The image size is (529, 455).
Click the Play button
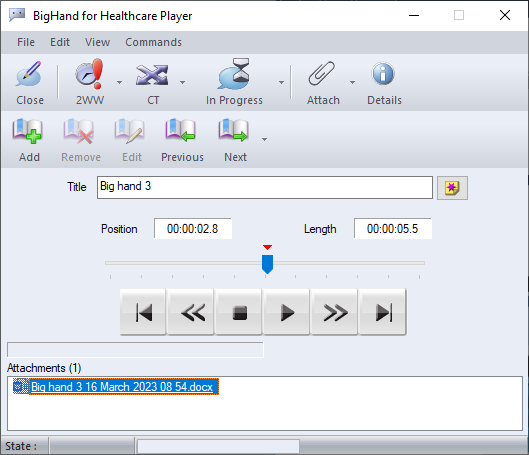coord(286,312)
